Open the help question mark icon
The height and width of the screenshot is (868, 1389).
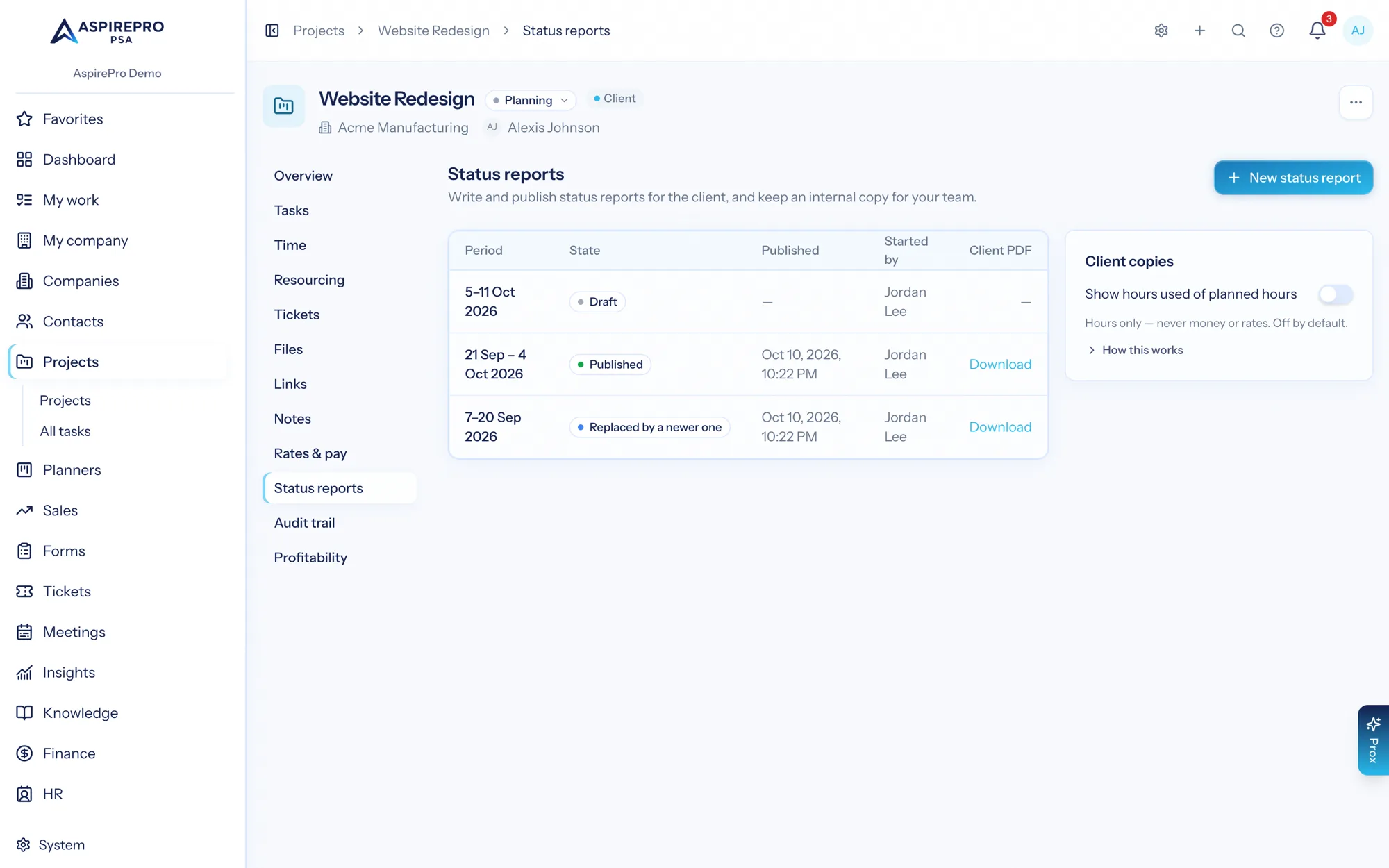[x=1276, y=31]
